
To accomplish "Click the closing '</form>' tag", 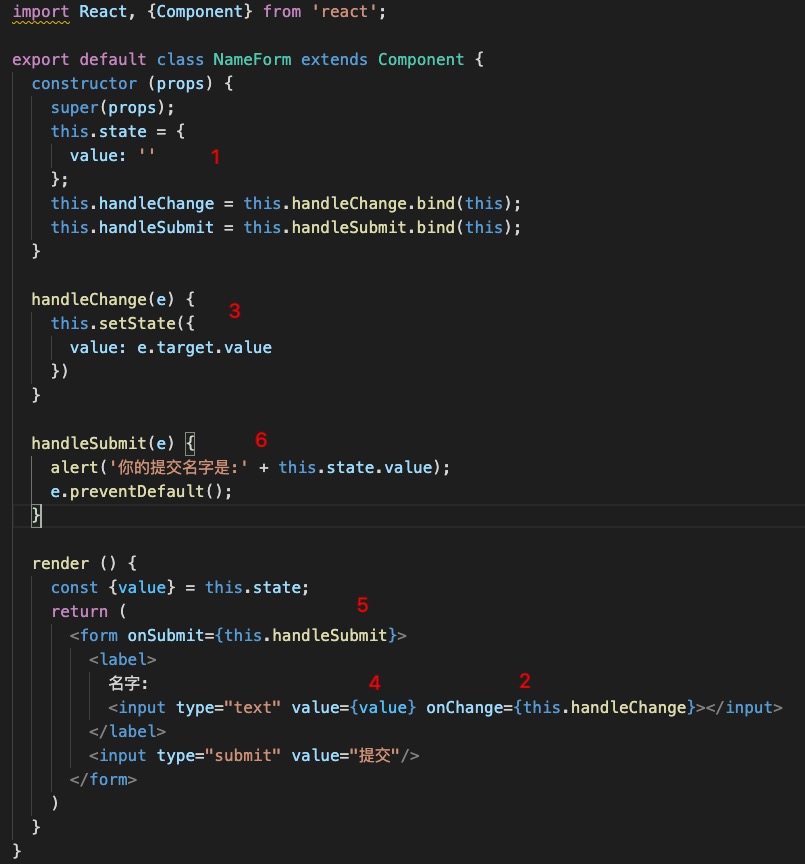I will pyautogui.click(x=103, y=780).
